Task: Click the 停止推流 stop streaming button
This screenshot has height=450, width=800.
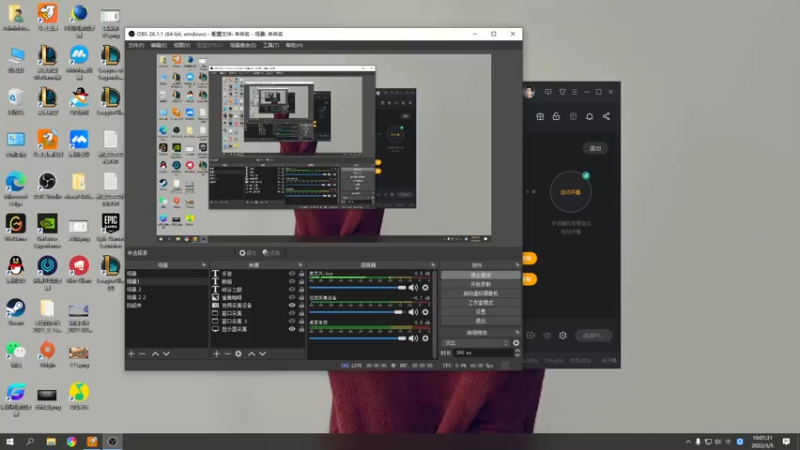Action: 481,275
